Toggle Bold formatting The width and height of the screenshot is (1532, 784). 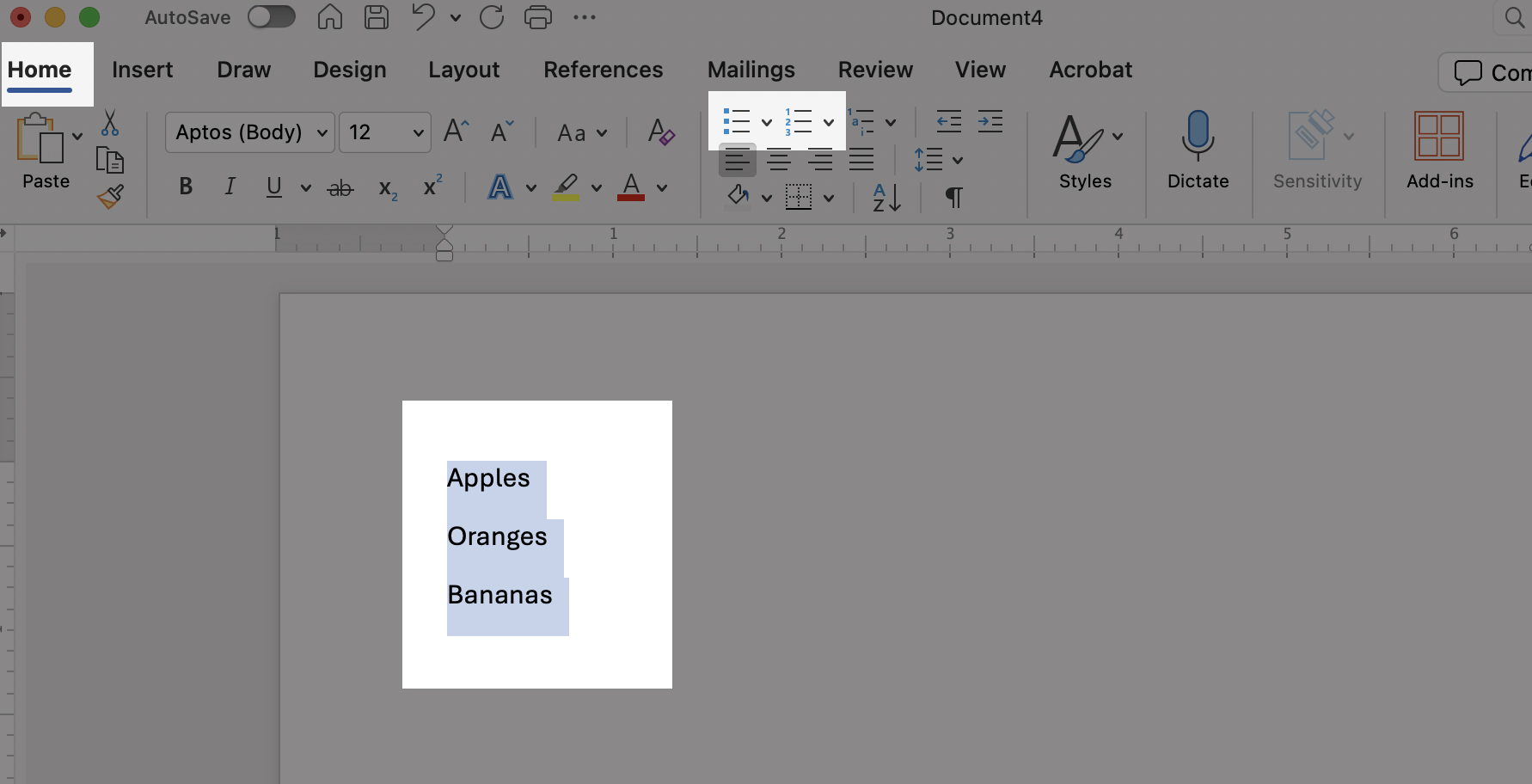[186, 187]
